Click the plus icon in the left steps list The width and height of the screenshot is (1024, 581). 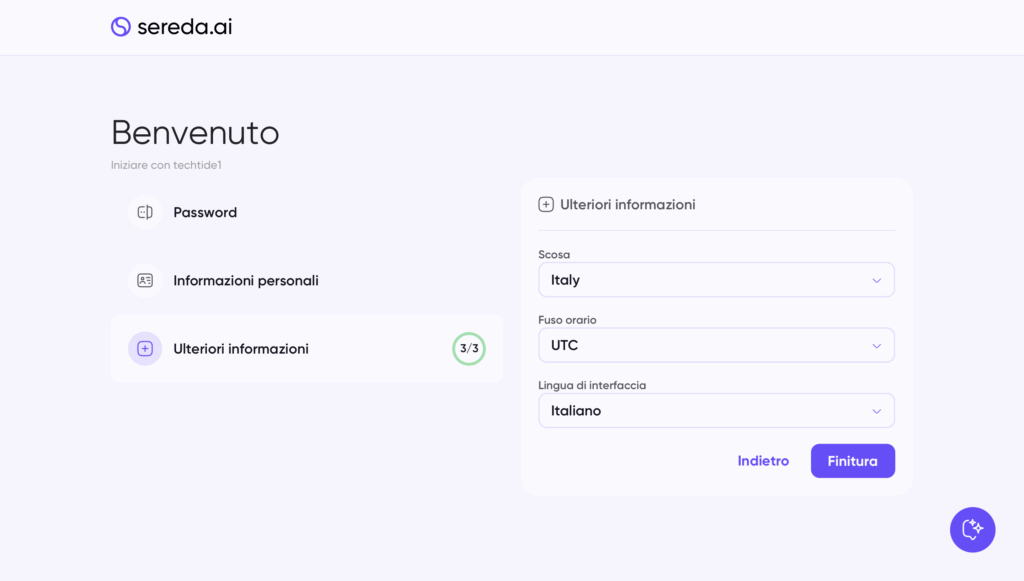[x=145, y=349]
